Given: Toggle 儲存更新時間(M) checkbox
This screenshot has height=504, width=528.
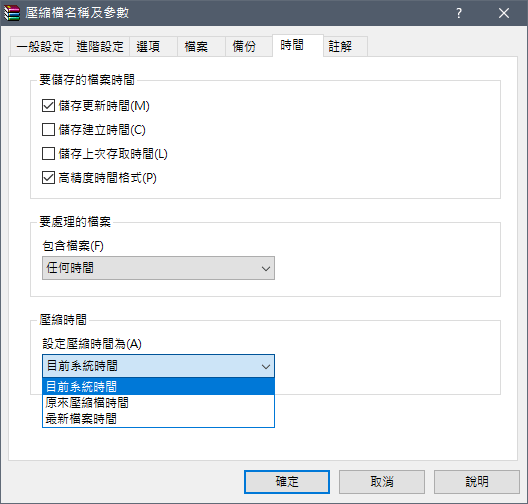Looking at the screenshot, I should 48,106.
